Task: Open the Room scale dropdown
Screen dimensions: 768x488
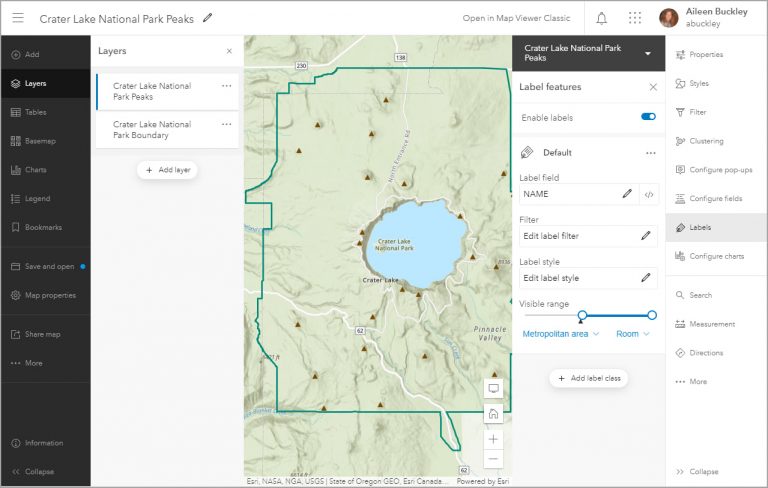Action: coord(632,334)
